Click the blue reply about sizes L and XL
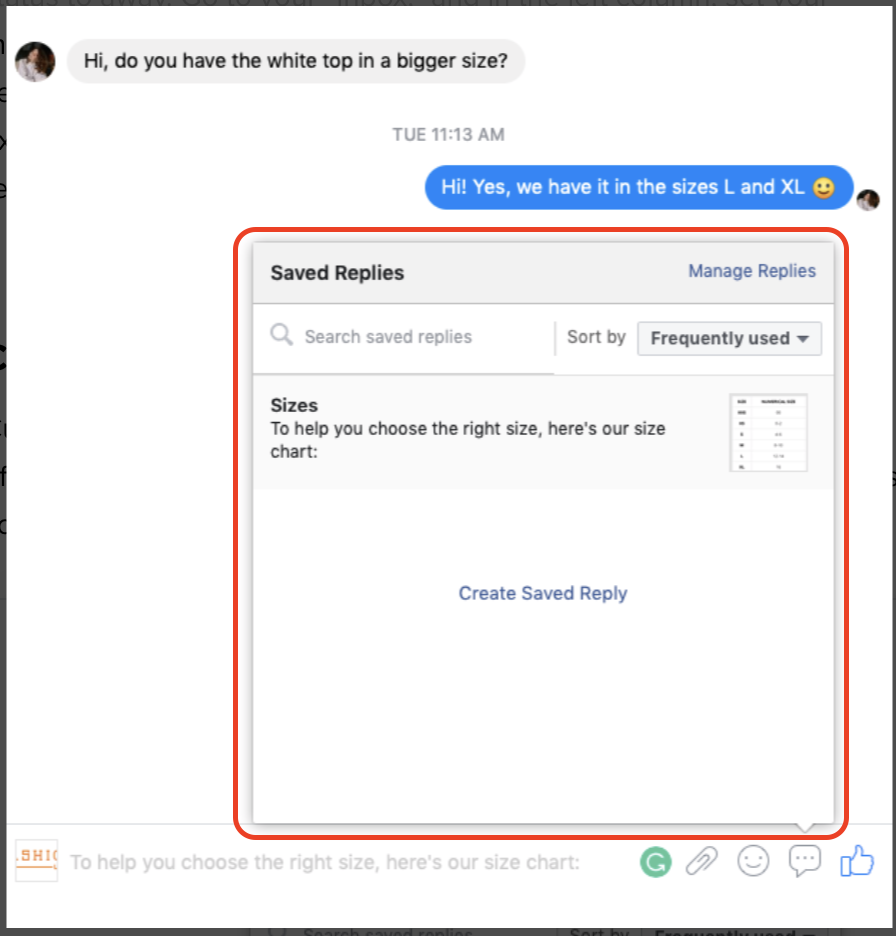 (638, 187)
